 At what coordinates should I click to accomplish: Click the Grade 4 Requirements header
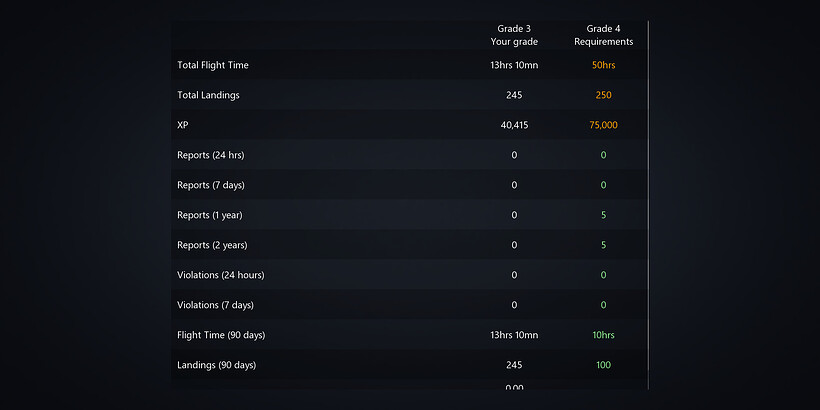(603, 35)
